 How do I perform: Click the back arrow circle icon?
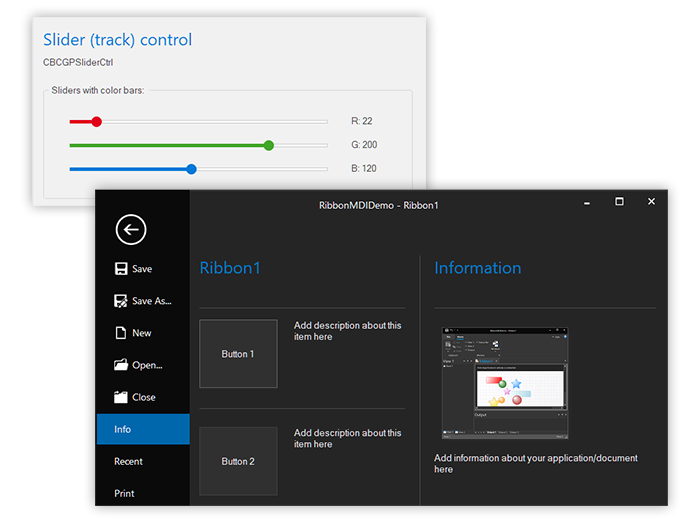[x=131, y=229]
